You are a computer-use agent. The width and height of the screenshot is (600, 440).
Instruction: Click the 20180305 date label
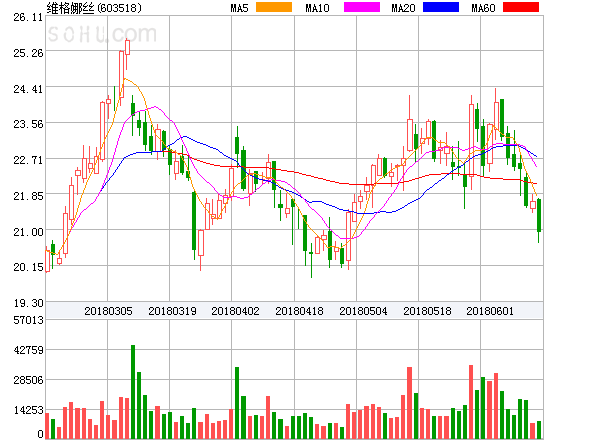tap(108, 311)
